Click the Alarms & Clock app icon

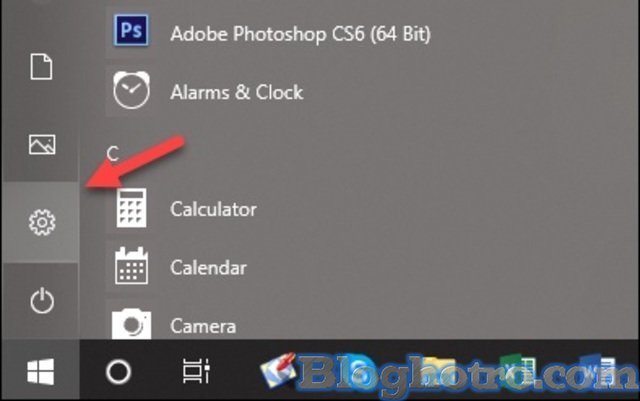click(x=130, y=92)
